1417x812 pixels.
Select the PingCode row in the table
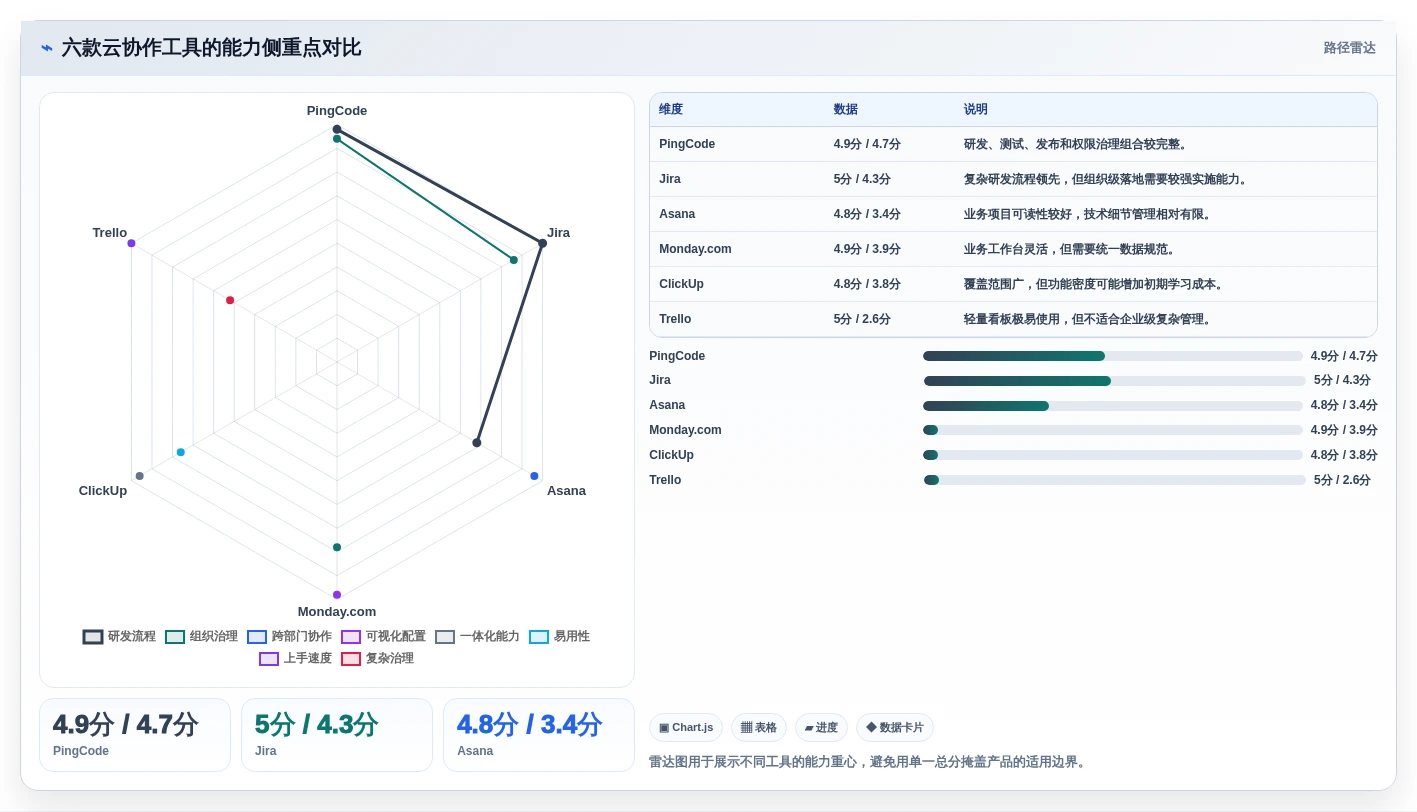(1013, 144)
